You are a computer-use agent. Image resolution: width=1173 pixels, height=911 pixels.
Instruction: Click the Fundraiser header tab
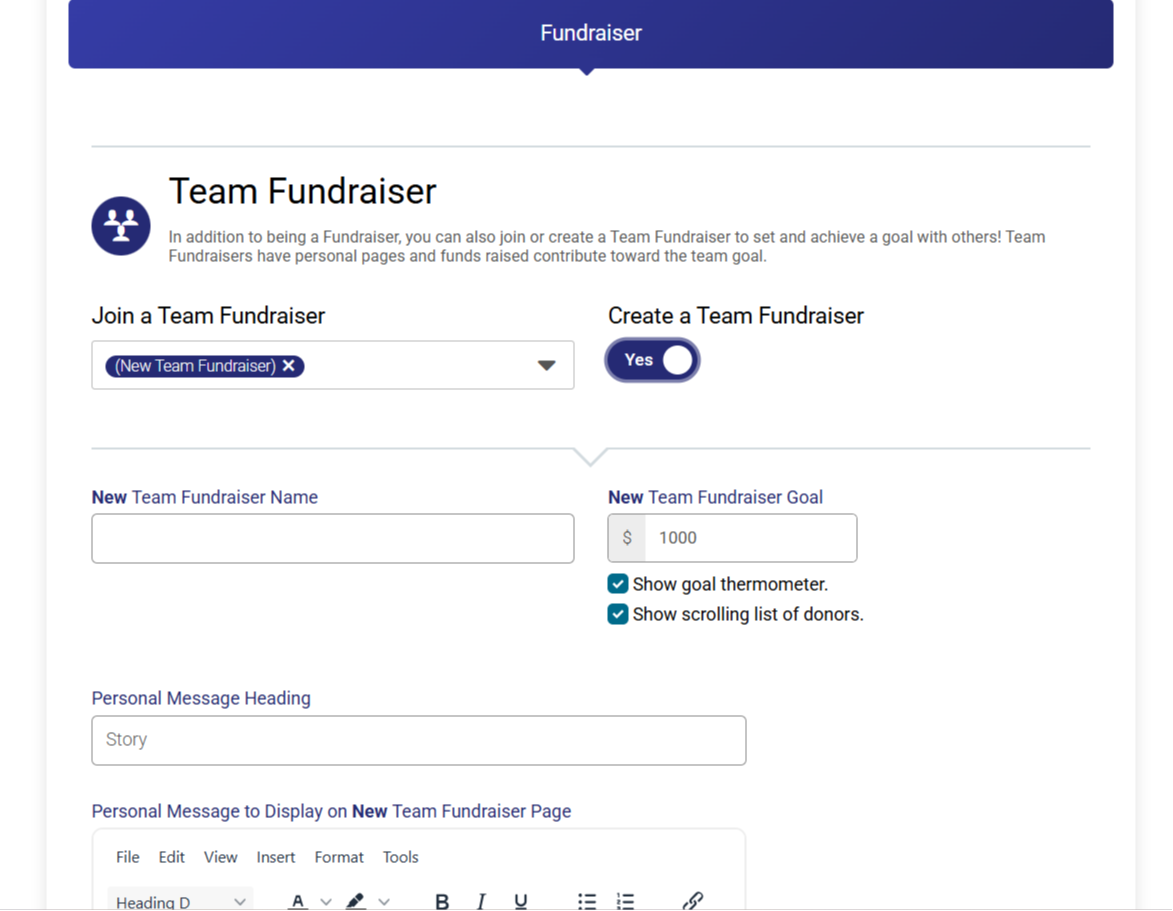(591, 34)
